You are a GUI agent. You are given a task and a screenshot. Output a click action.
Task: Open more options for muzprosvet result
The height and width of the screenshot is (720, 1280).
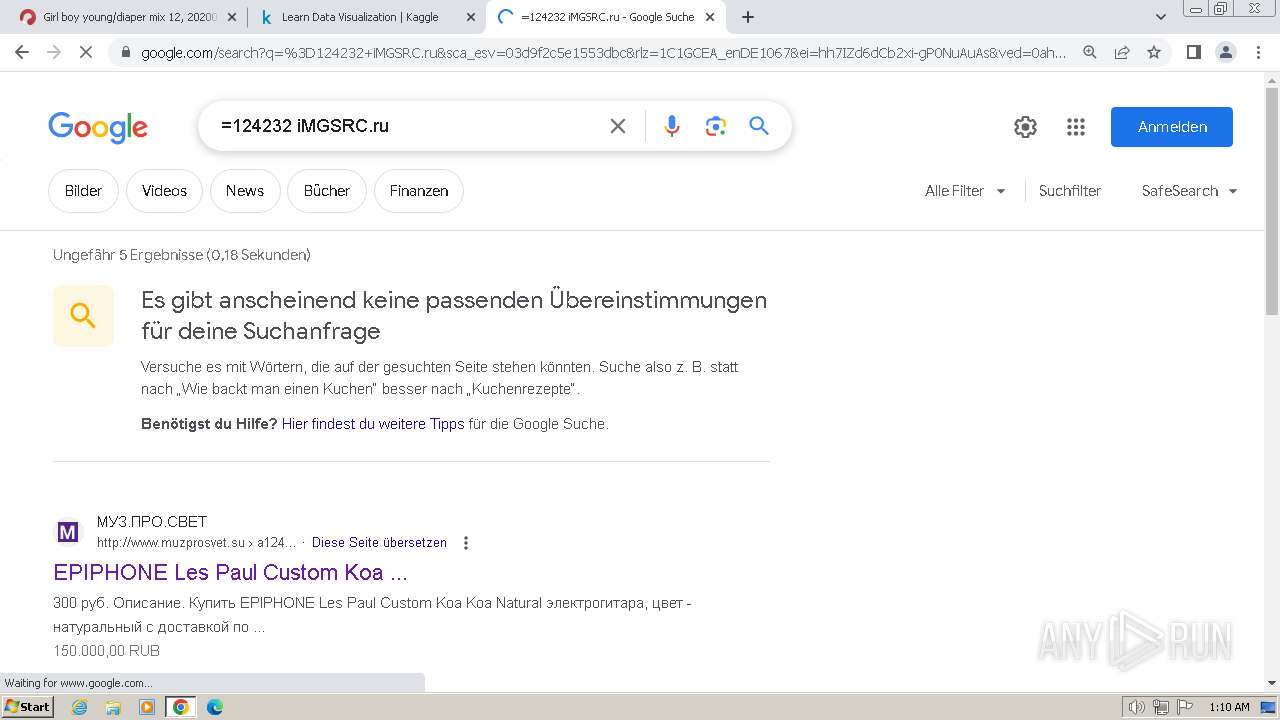coord(465,543)
